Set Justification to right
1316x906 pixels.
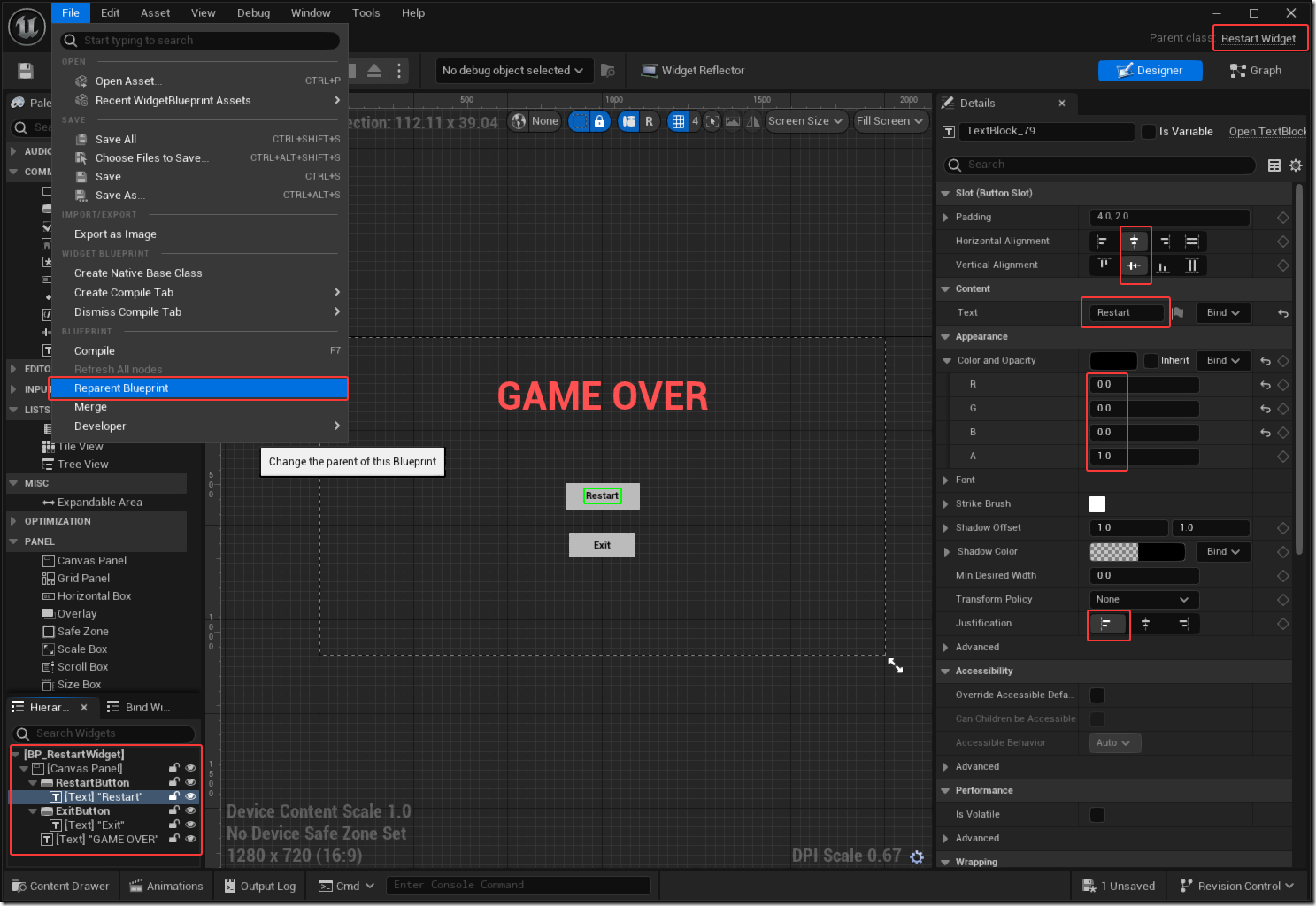click(1183, 624)
